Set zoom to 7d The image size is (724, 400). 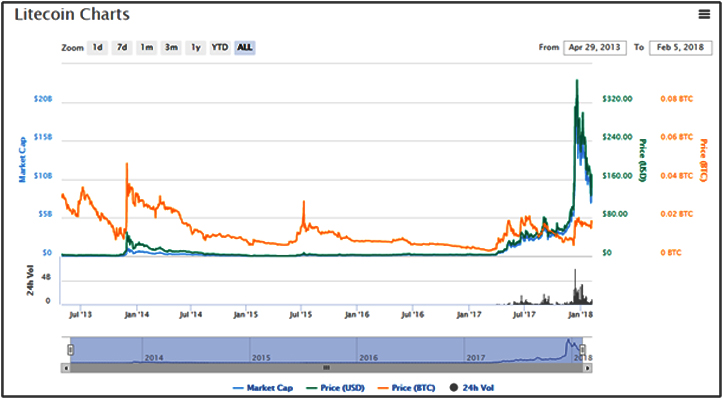pos(122,48)
